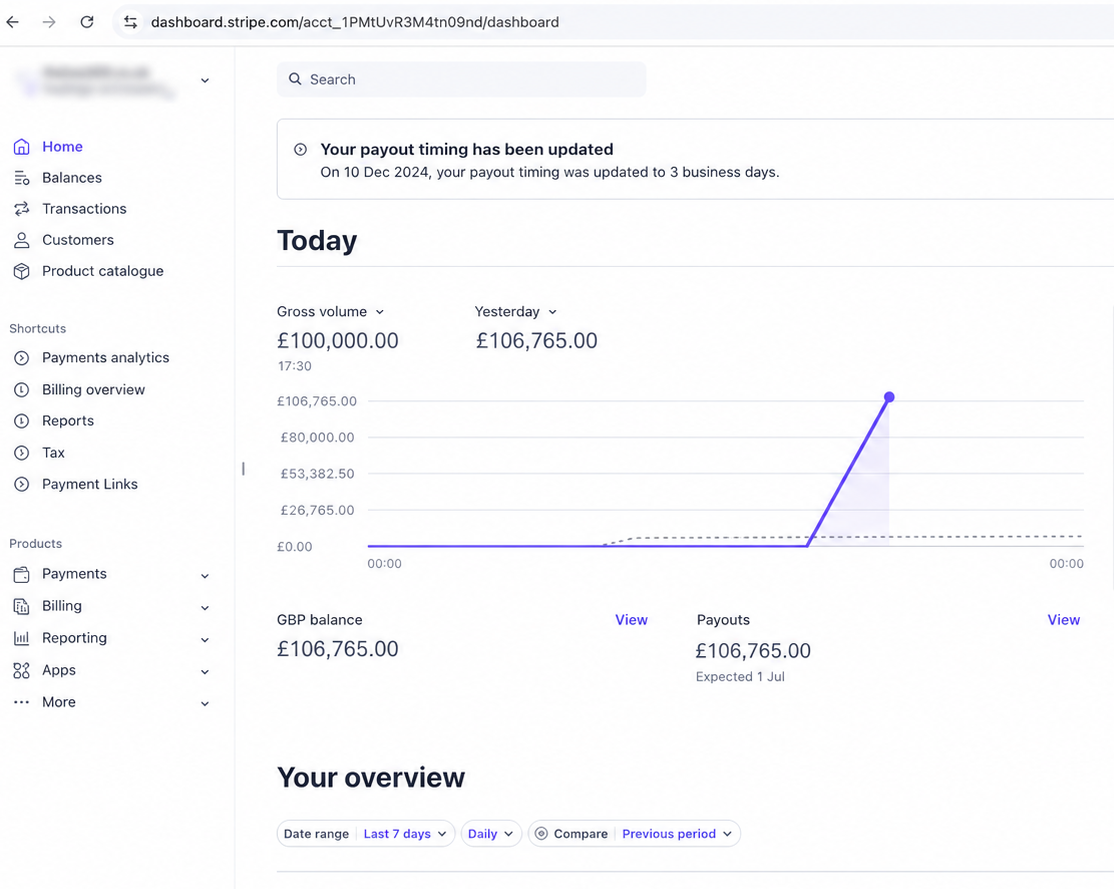The height and width of the screenshot is (889, 1114).
Task: Click the search magnifier icon
Action: (x=295, y=79)
